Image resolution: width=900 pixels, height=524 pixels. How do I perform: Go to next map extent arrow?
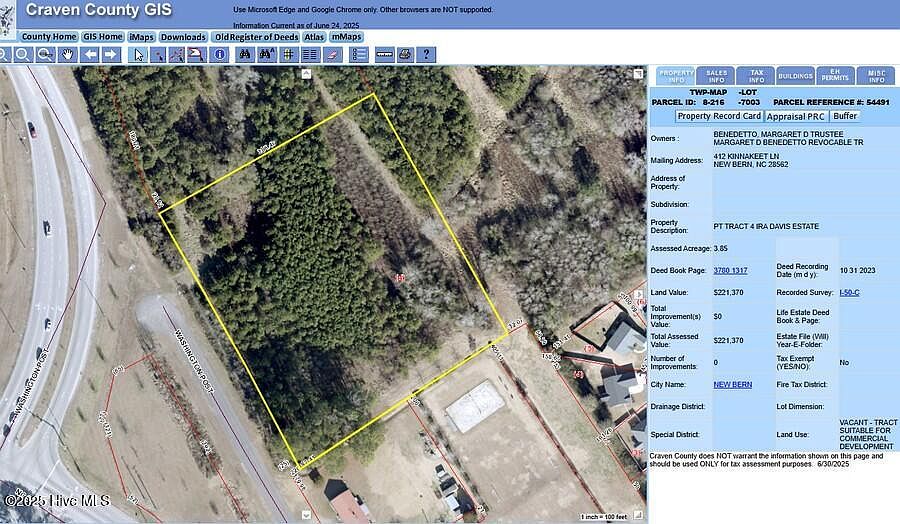point(111,55)
